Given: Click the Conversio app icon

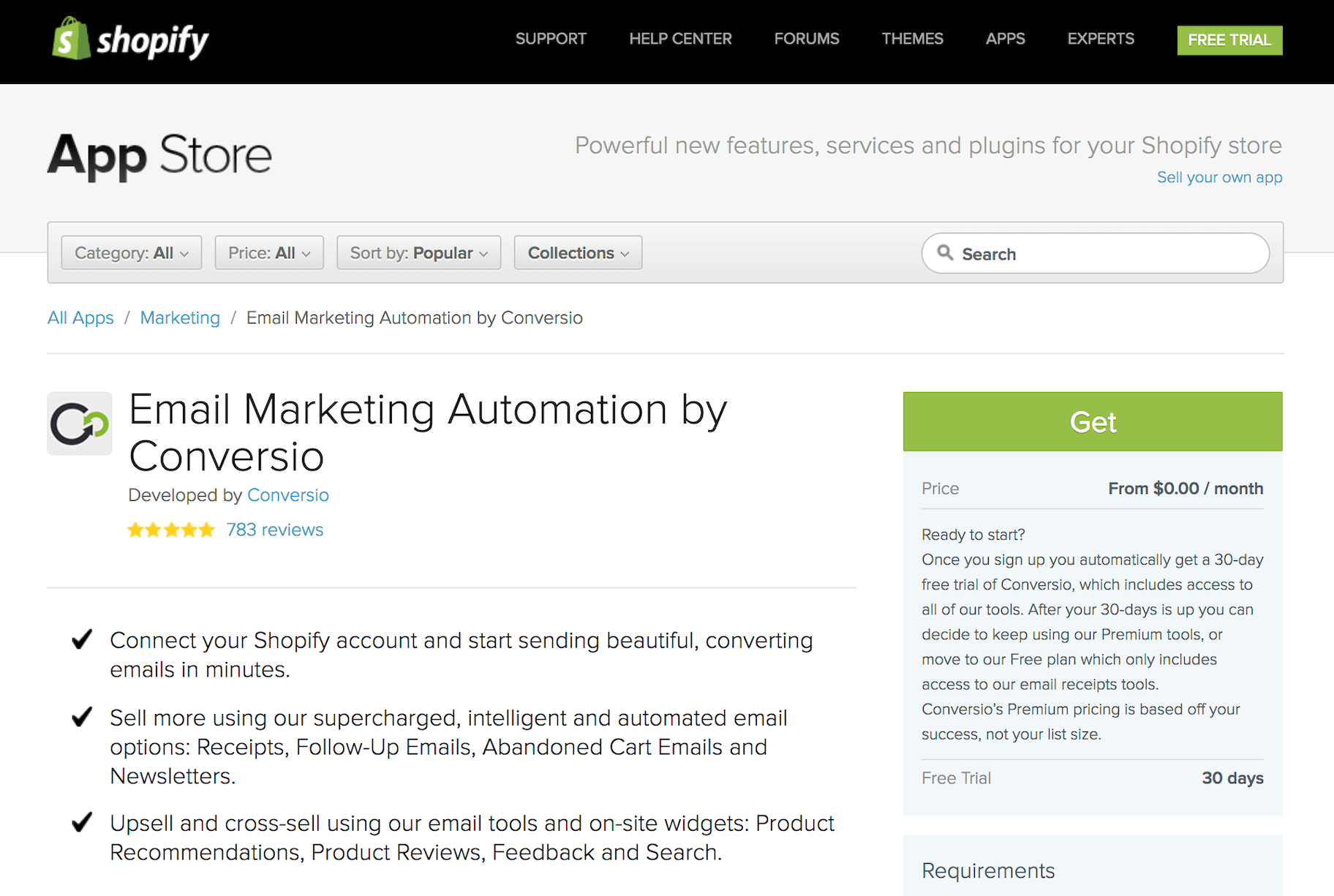Looking at the screenshot, I should 79,423.
